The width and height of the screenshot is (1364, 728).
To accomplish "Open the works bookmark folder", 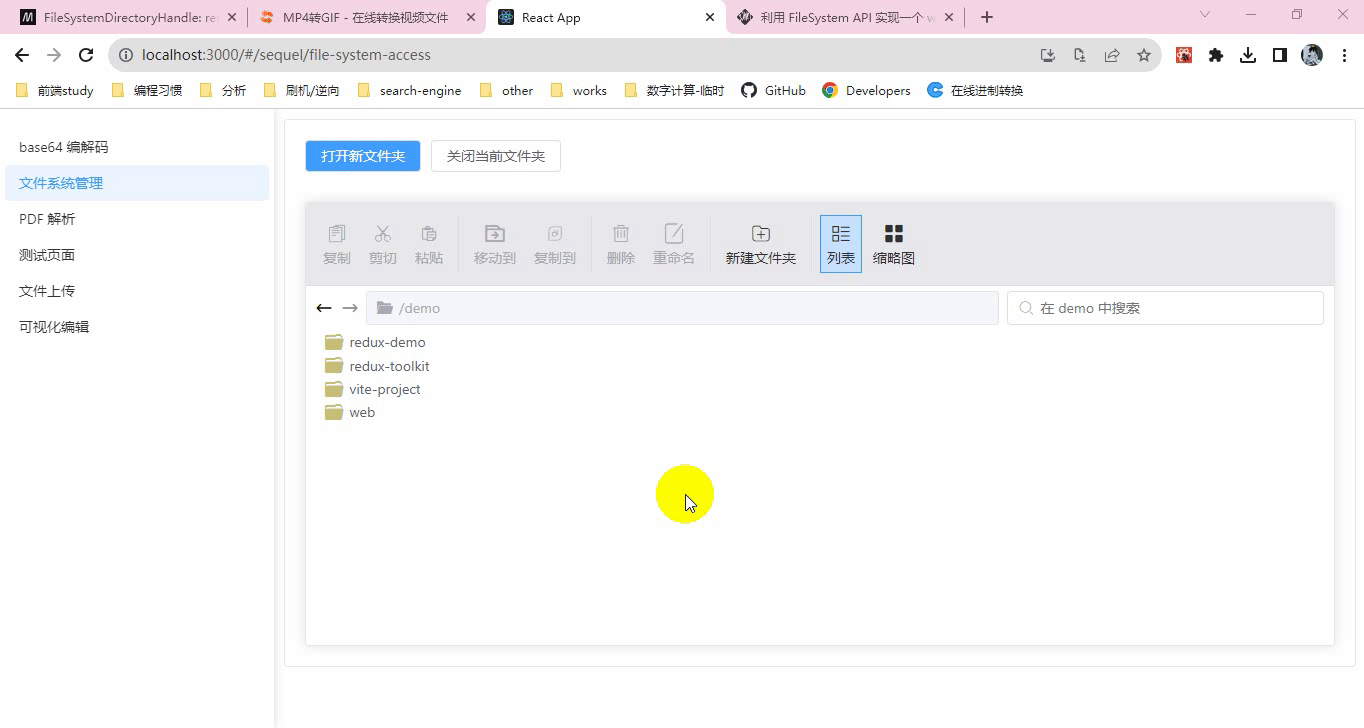I will tap(580, 90).
